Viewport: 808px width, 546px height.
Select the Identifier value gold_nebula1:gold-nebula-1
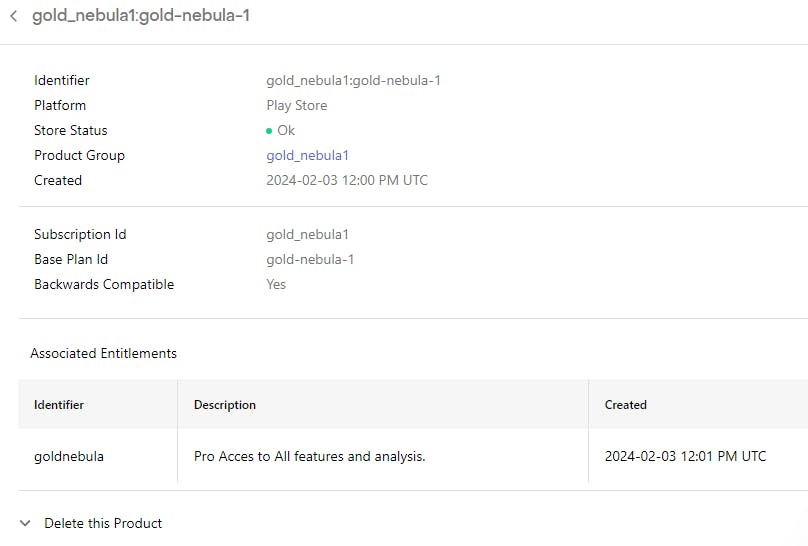(353, 80)
